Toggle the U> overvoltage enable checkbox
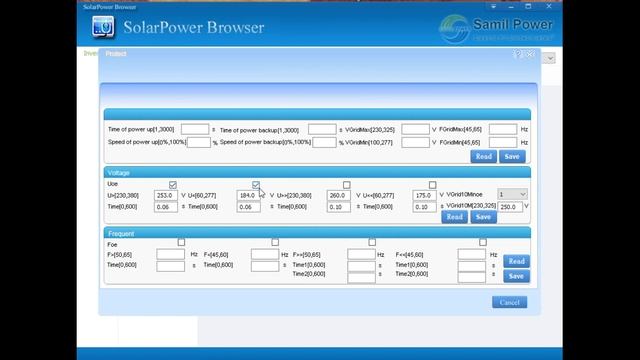This screenshot has height=360, width=640. tap(173, 185)
